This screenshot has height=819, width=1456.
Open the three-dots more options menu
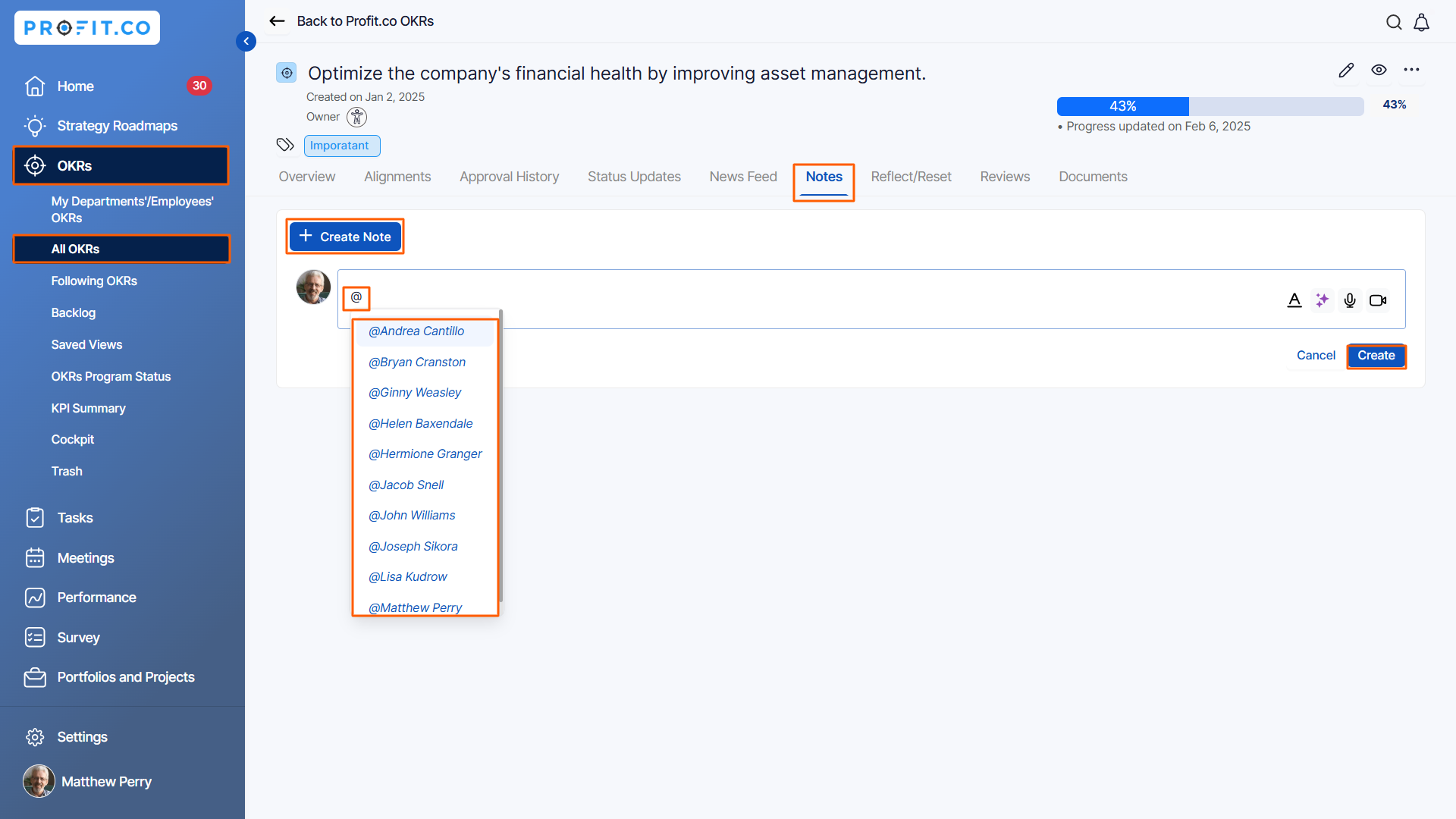pos(1411,70)
